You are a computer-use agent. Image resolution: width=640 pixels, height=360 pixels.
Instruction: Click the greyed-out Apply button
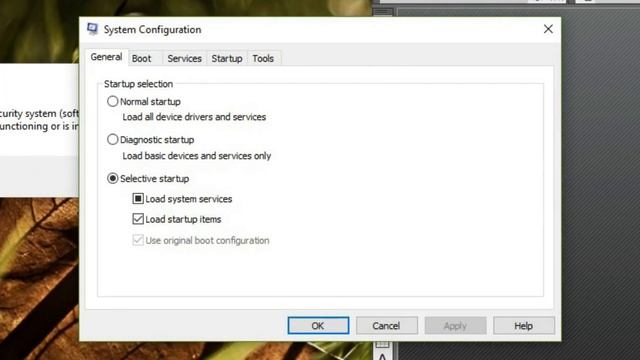(x=455, y=326)
